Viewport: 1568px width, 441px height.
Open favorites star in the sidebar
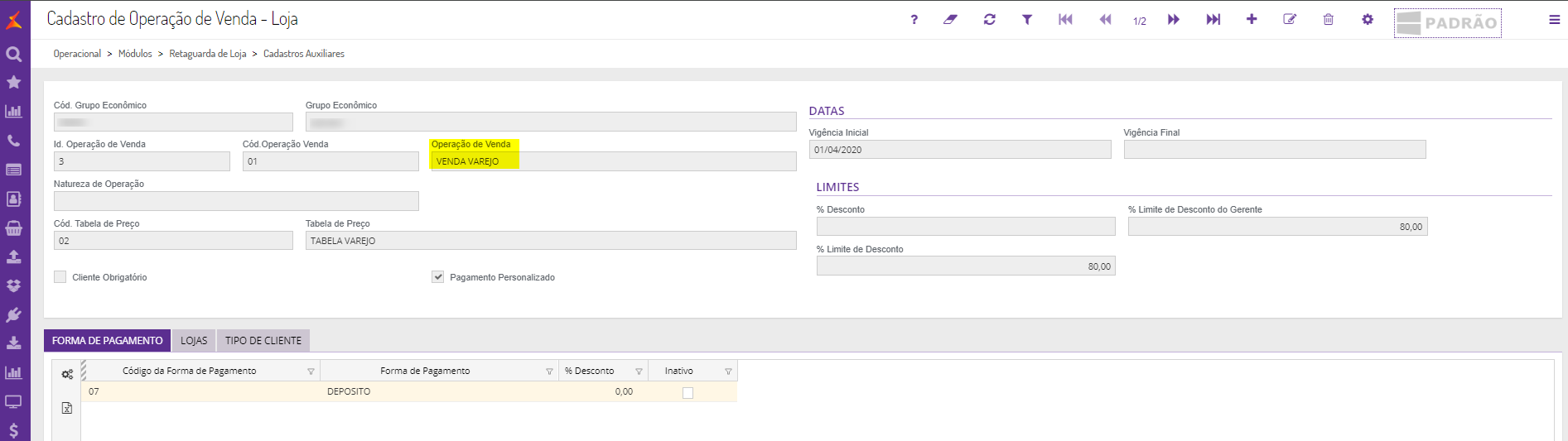coord(14,82)
